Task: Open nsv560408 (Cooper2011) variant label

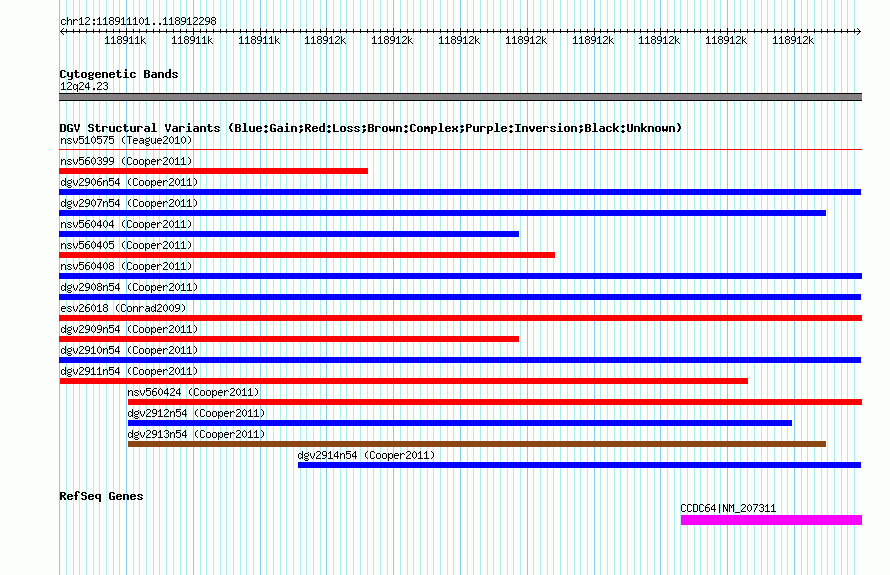Action: coord(126,266)
